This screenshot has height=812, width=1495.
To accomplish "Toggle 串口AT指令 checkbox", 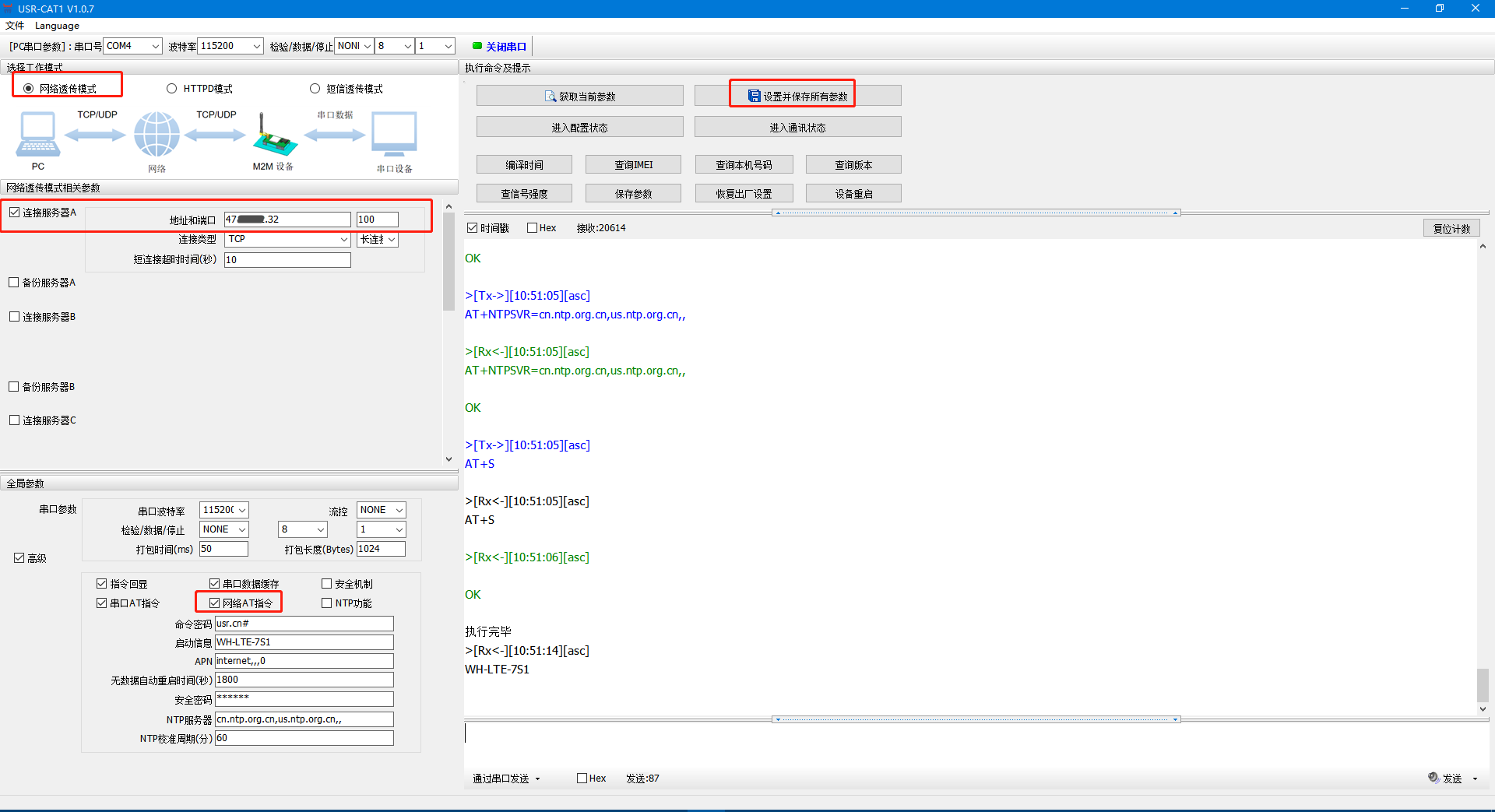I will 102,603.
